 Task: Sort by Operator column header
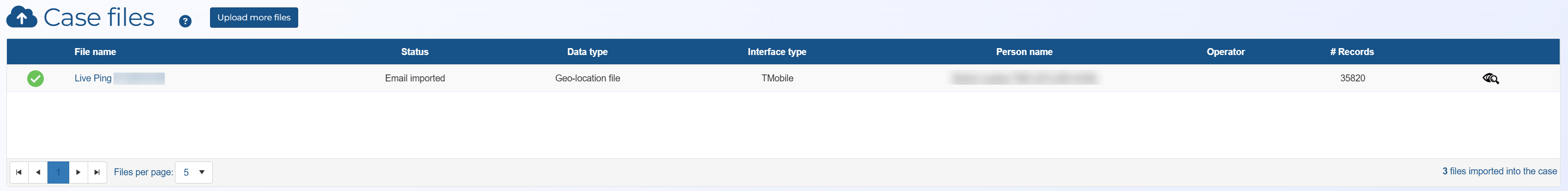click(1226, 52)
